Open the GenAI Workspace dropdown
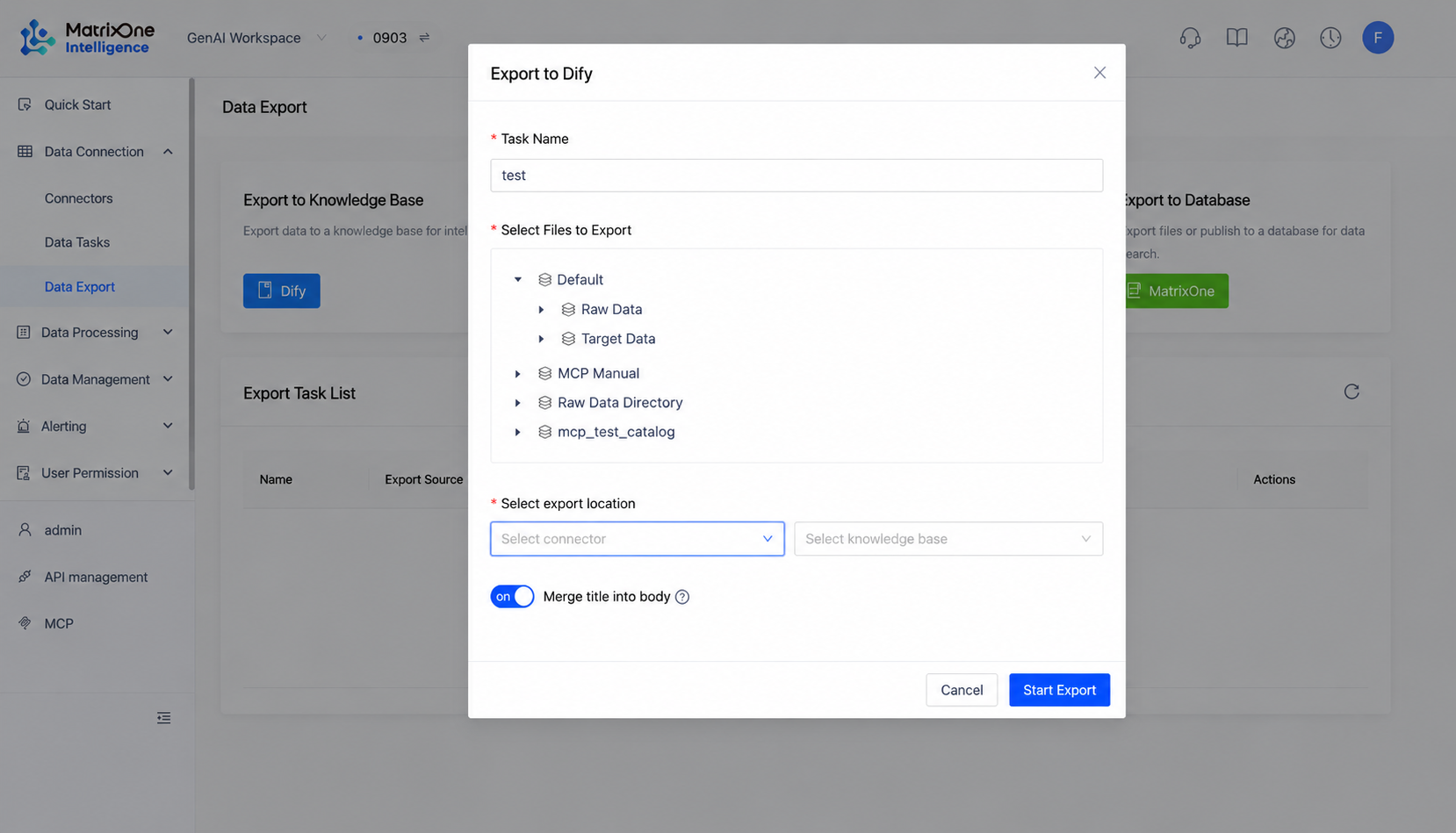Image resolution: width=1456 pixels, height=833 pixels. click(x=256, y=38)
